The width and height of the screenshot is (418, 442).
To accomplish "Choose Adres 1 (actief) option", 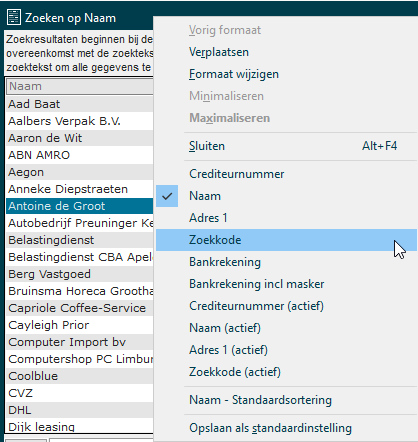I will click(286, 350).
